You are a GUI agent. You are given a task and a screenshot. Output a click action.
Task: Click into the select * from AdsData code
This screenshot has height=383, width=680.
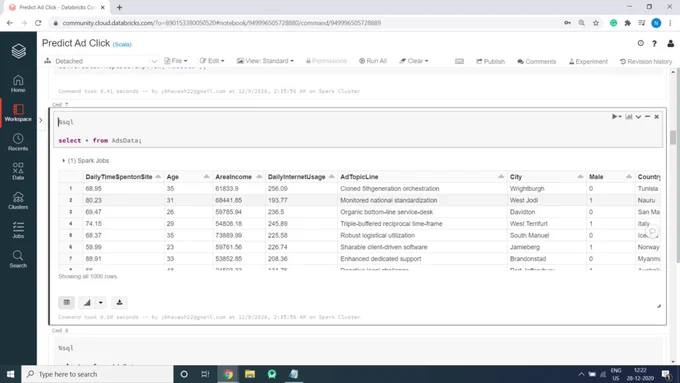tap(100, 141)
